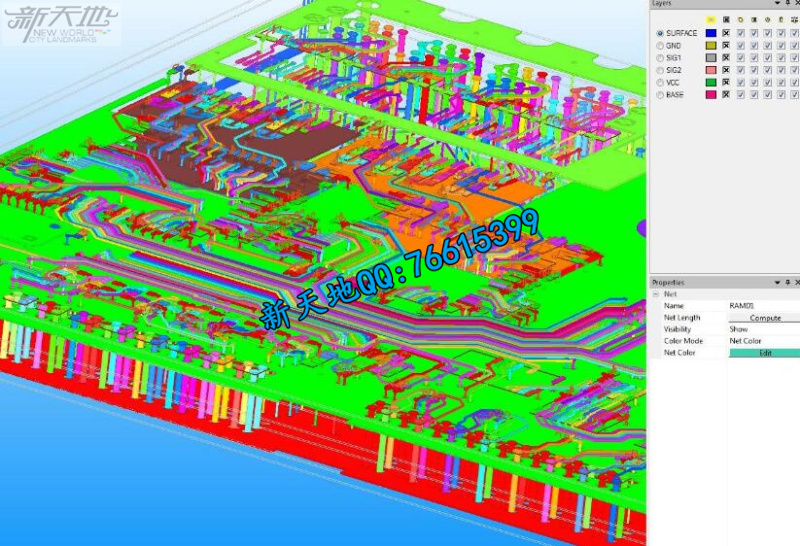This screenshot has height=546, width=800.
Task: Select the SIG2 layer radio button
Action: tap(658, 70)
